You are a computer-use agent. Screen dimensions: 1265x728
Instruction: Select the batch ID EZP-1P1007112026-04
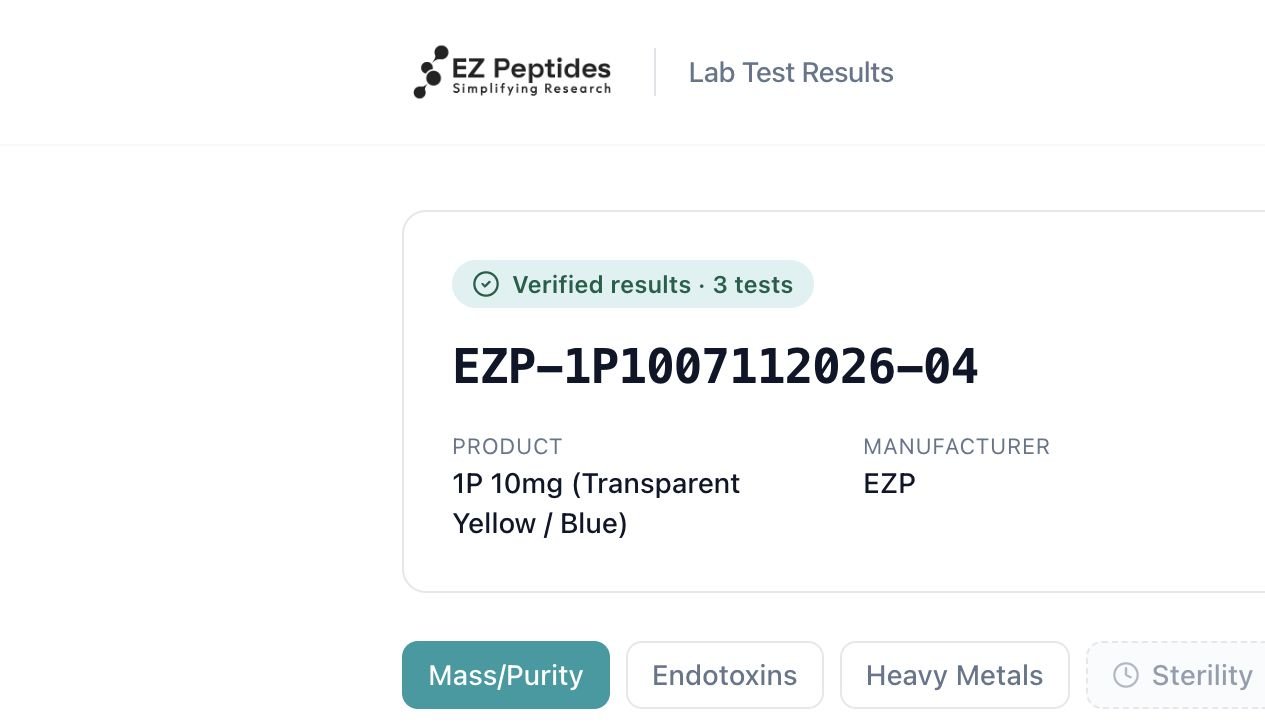pos(715,366)
